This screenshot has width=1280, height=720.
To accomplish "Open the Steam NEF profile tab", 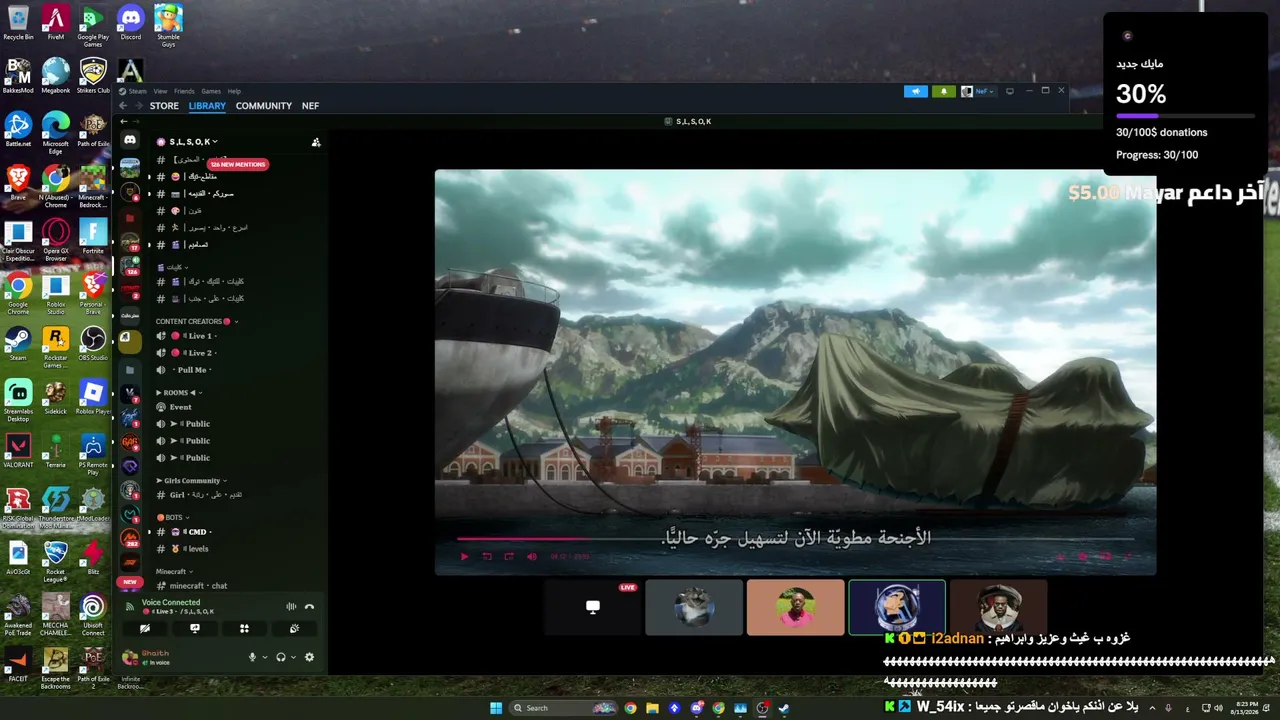I will click(311, 106).
